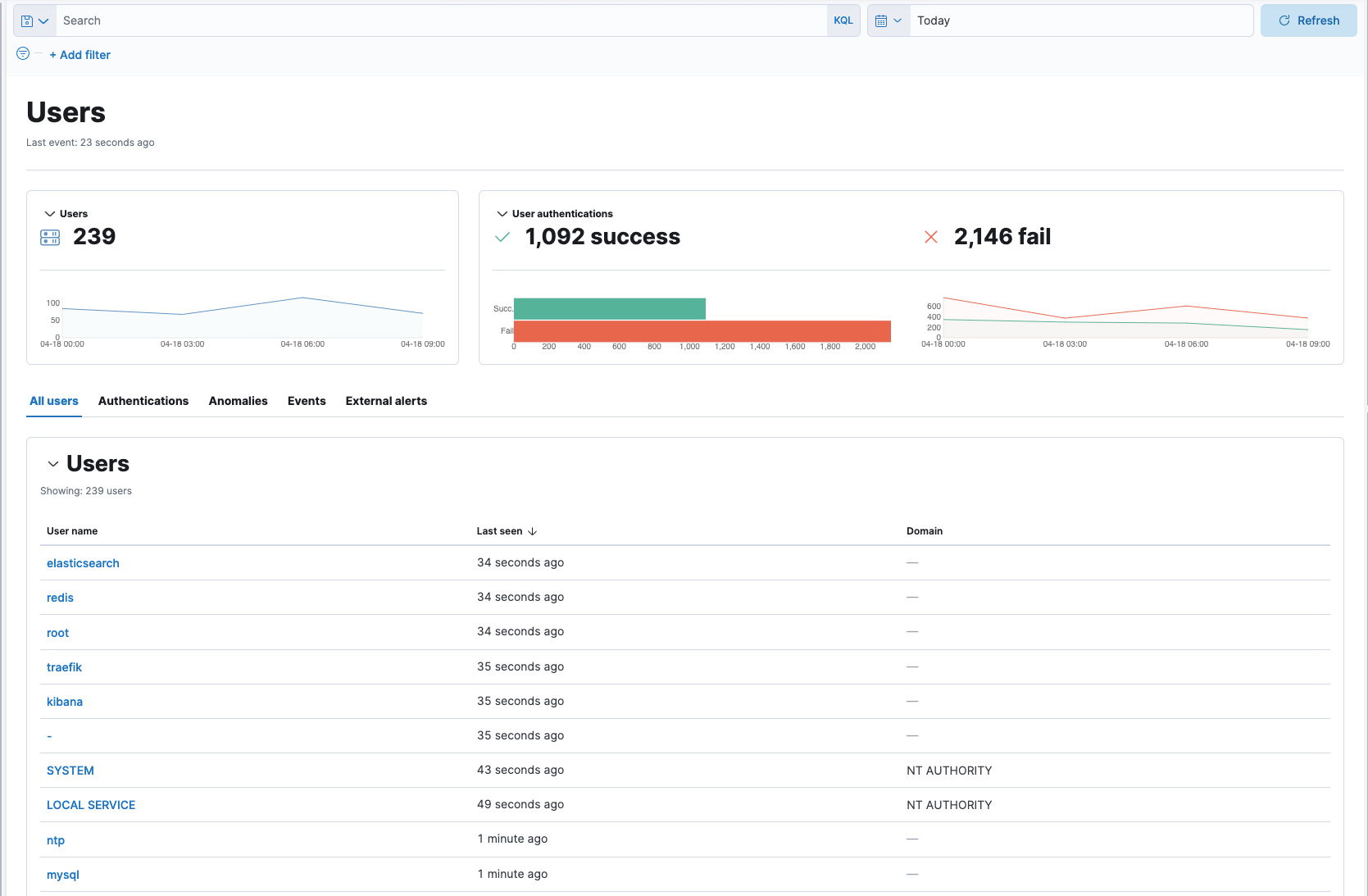This screenshot has height=896, width=1368.
Task: Click the red fail X icon
Action: [x=931, y=236]
